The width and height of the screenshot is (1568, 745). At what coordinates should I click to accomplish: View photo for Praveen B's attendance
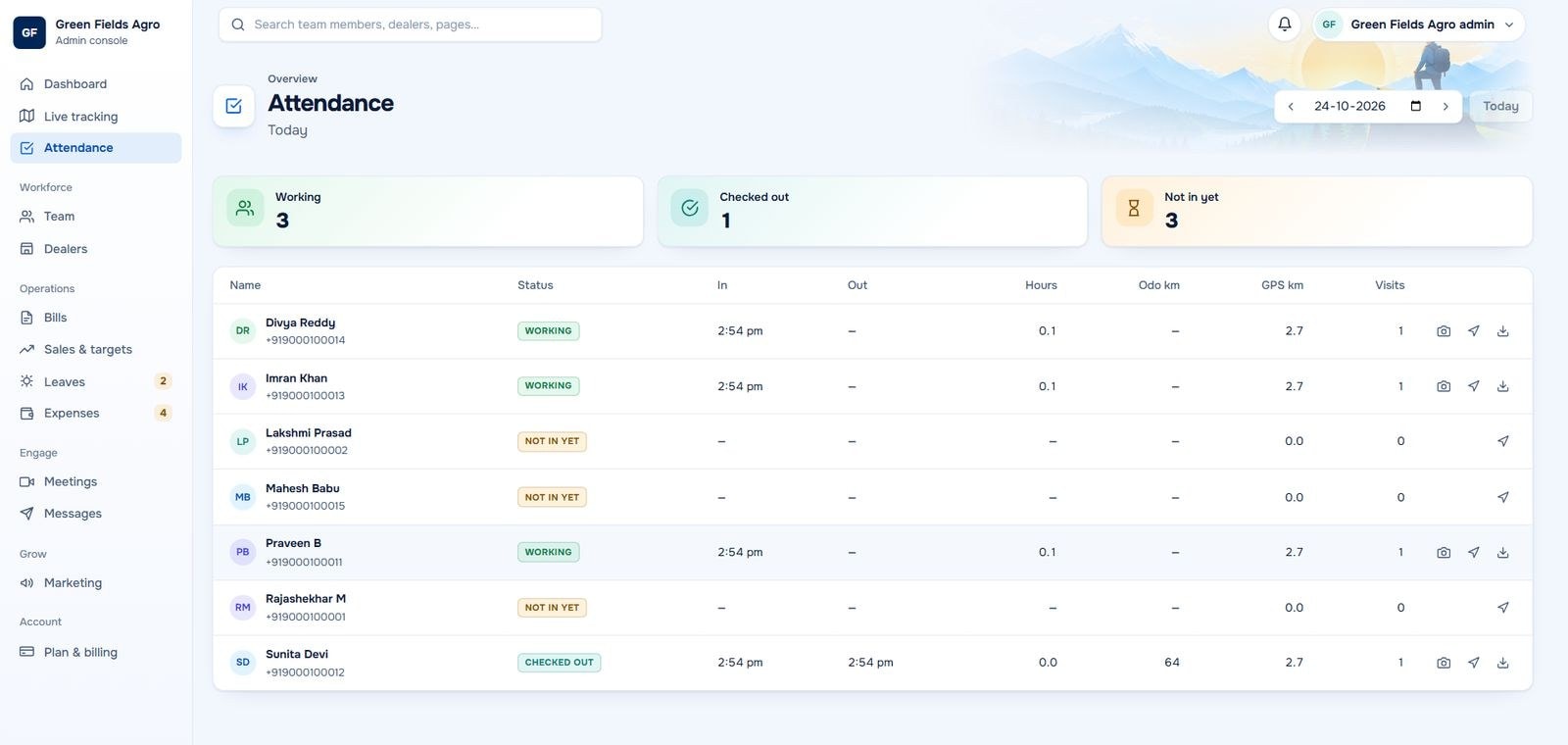tap(1444, 553)
